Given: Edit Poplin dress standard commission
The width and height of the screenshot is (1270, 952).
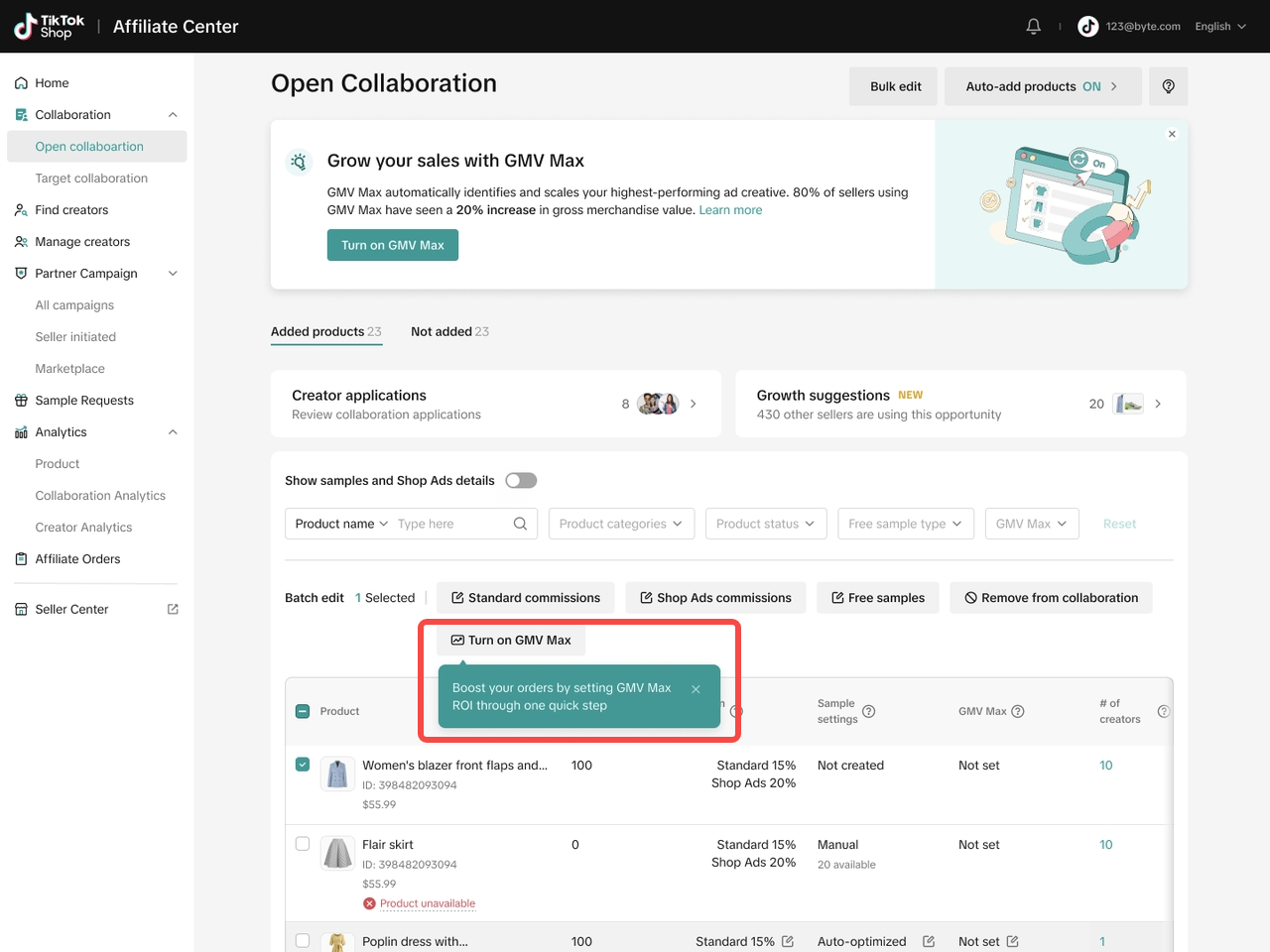Looking at the screenshot, I should coord(788,941).
